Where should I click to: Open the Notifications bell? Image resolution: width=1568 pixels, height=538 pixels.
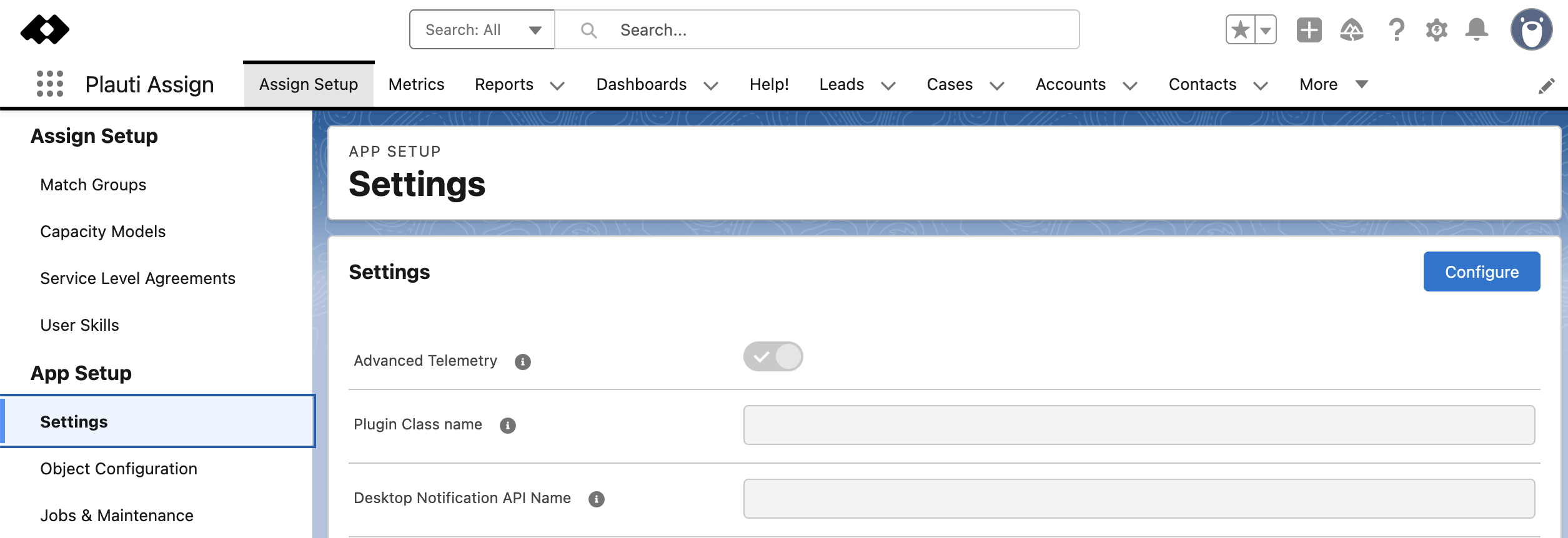pos(1477,29)
